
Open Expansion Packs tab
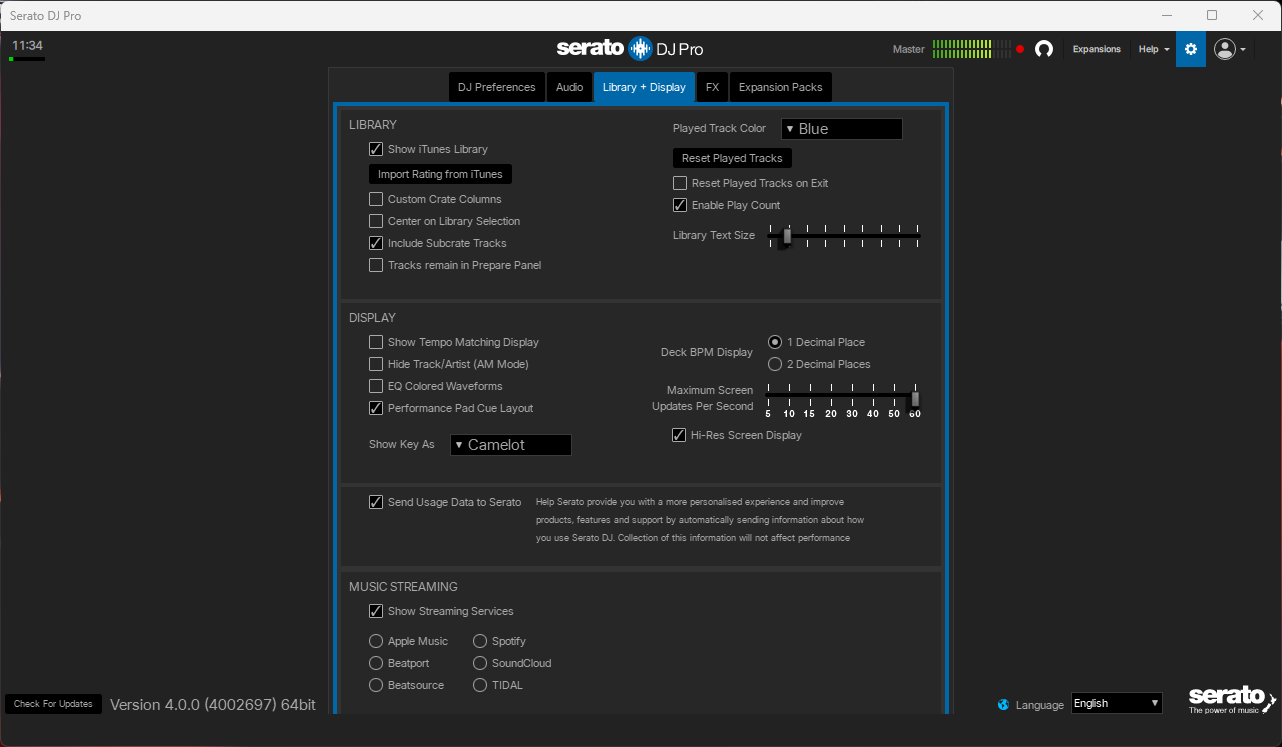[x=781, y=87]
